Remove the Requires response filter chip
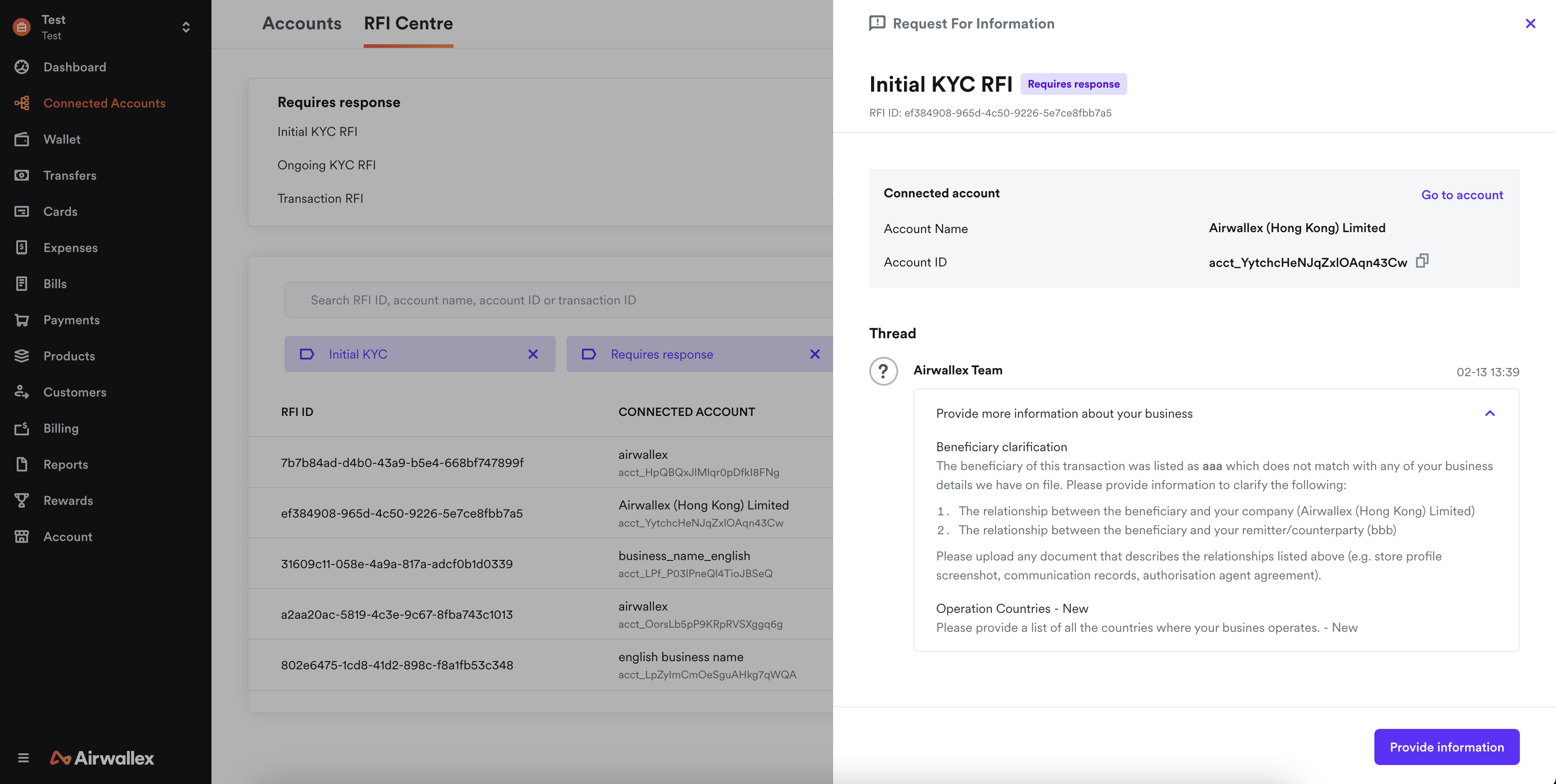 point(814,355)
